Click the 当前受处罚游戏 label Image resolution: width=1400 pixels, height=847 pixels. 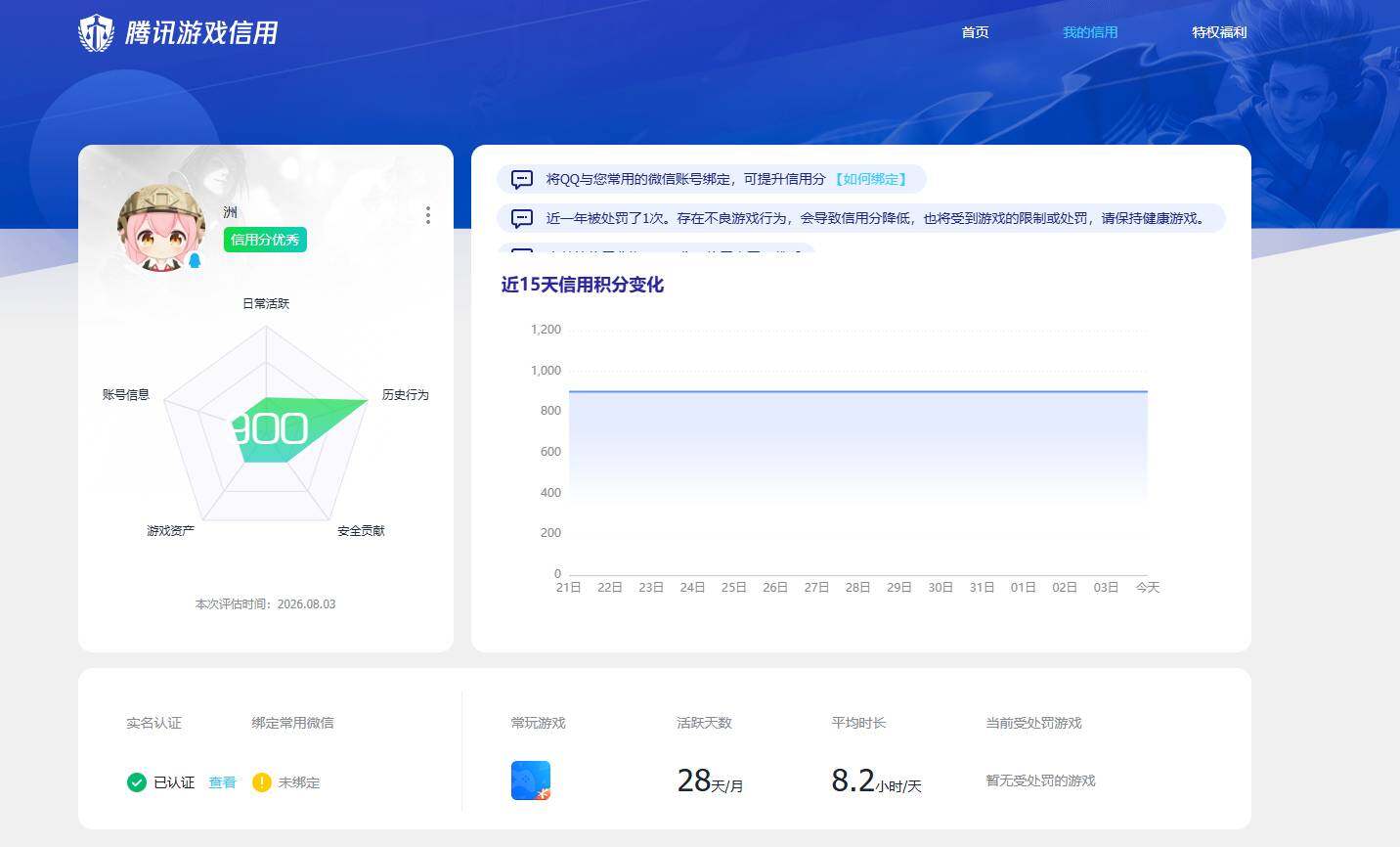1033,723
